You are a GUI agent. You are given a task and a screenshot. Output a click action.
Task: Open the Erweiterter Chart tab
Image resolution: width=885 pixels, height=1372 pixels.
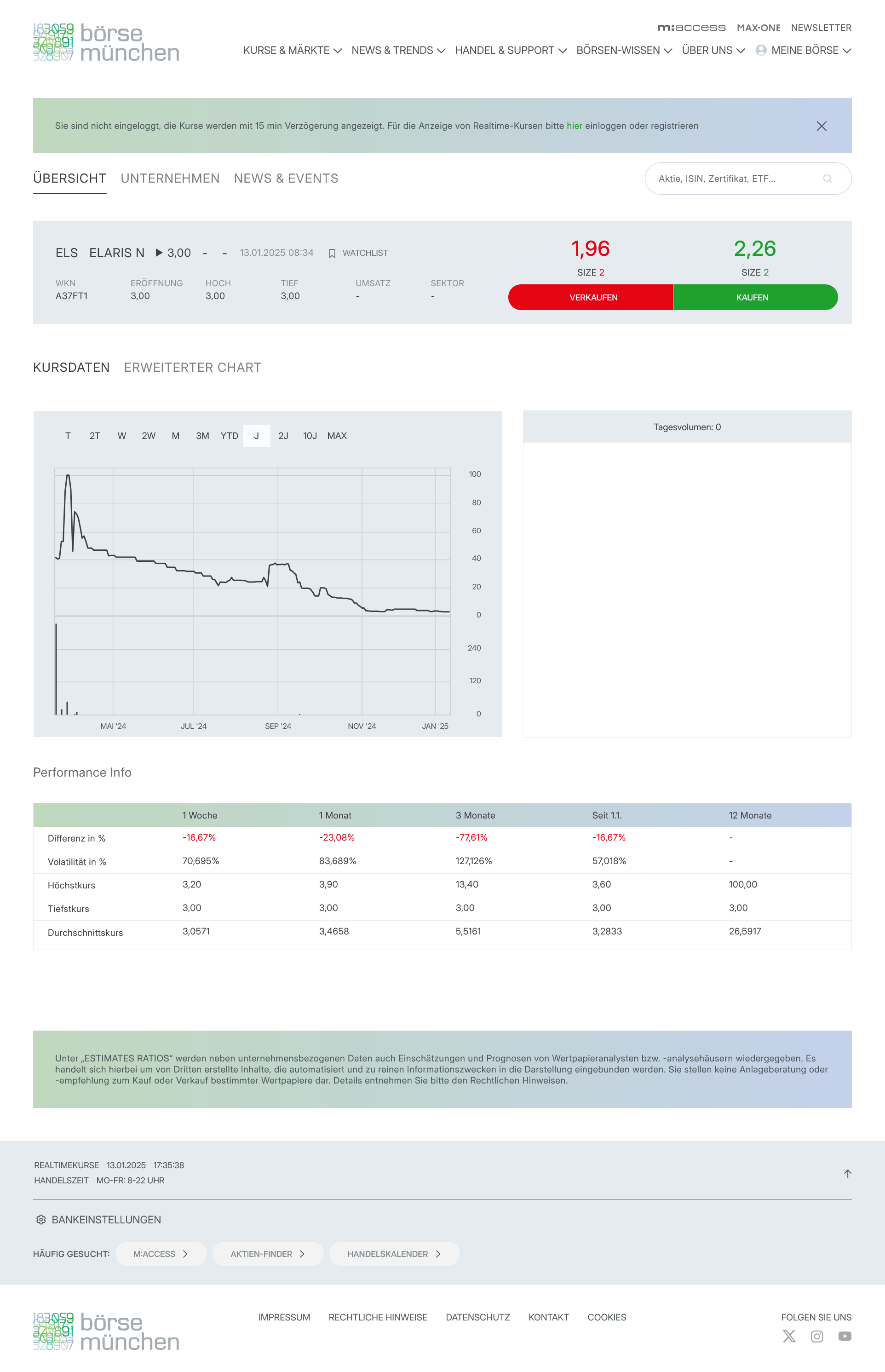pyautogui.click(x=193, y=368)
